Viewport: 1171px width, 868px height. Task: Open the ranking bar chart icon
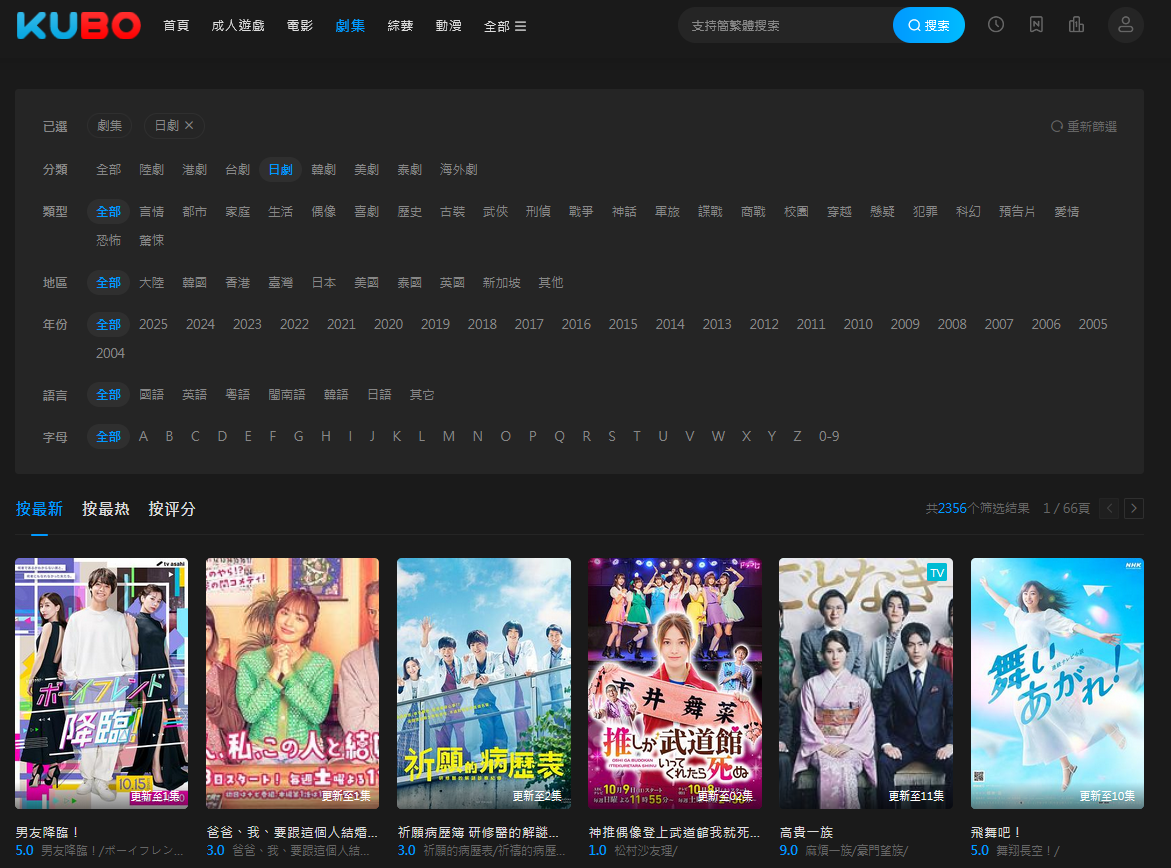coord(1076,25)
